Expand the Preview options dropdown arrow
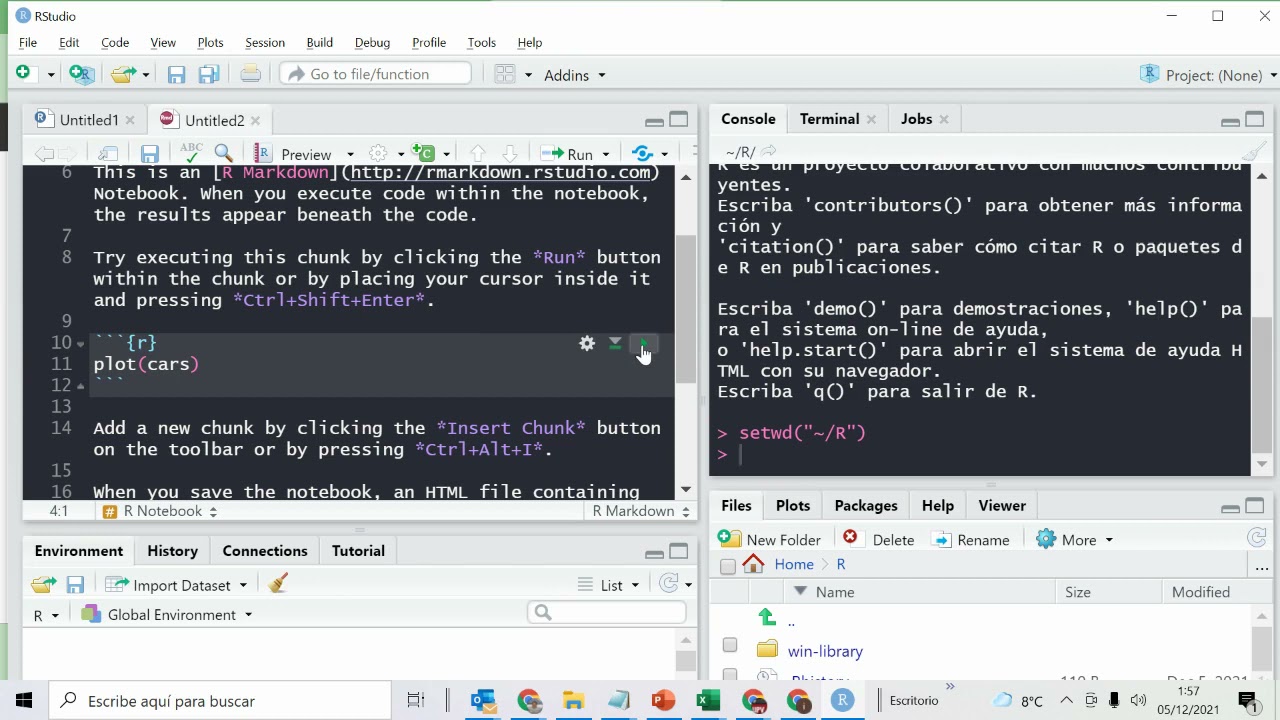This screenshot has width=1280, height=720. coord(350,154)
